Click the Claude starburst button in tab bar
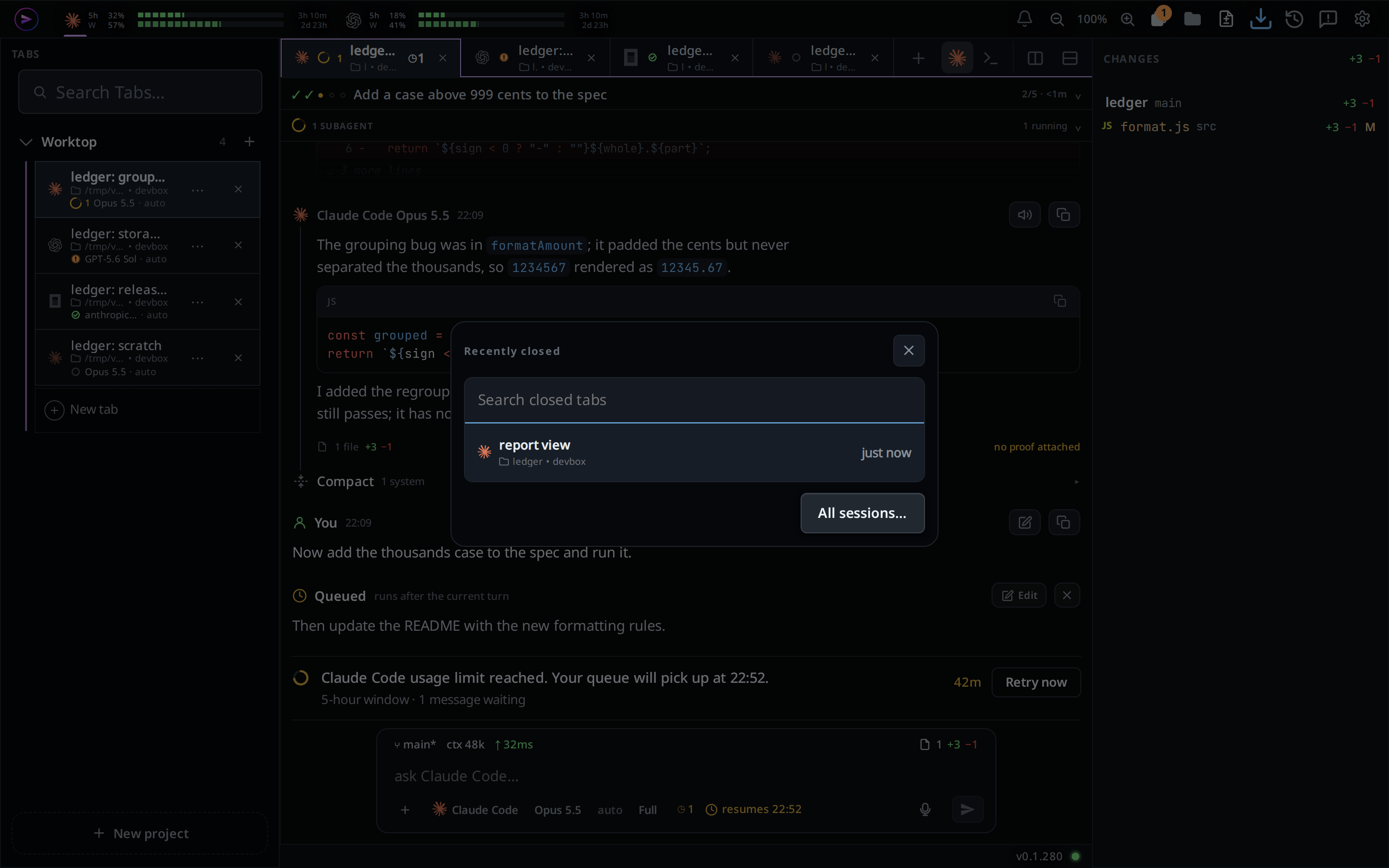1389x868 pixels. tap(957, 57)
